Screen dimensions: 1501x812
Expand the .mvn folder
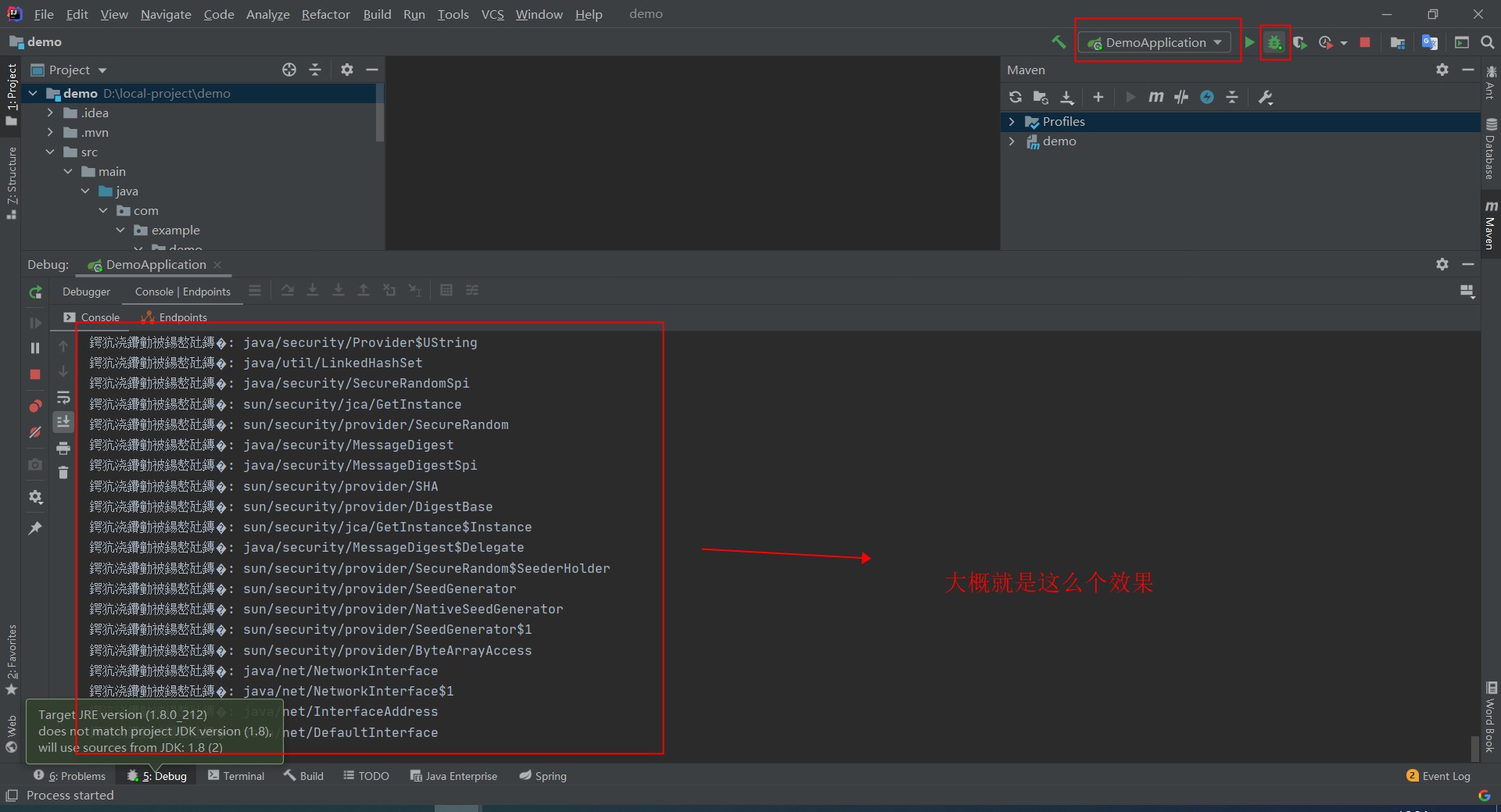(x=50, y=132)
